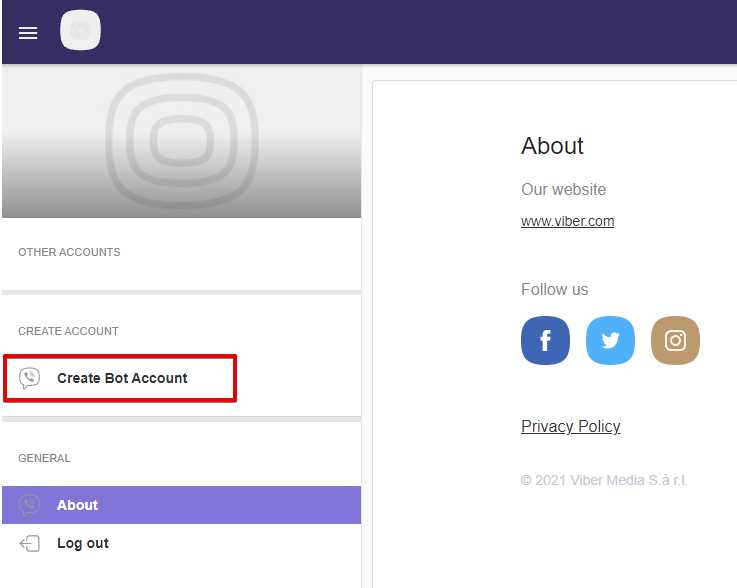737x588 pixels.
Task: Click the log out arrow icon
Action: [30, 543]
